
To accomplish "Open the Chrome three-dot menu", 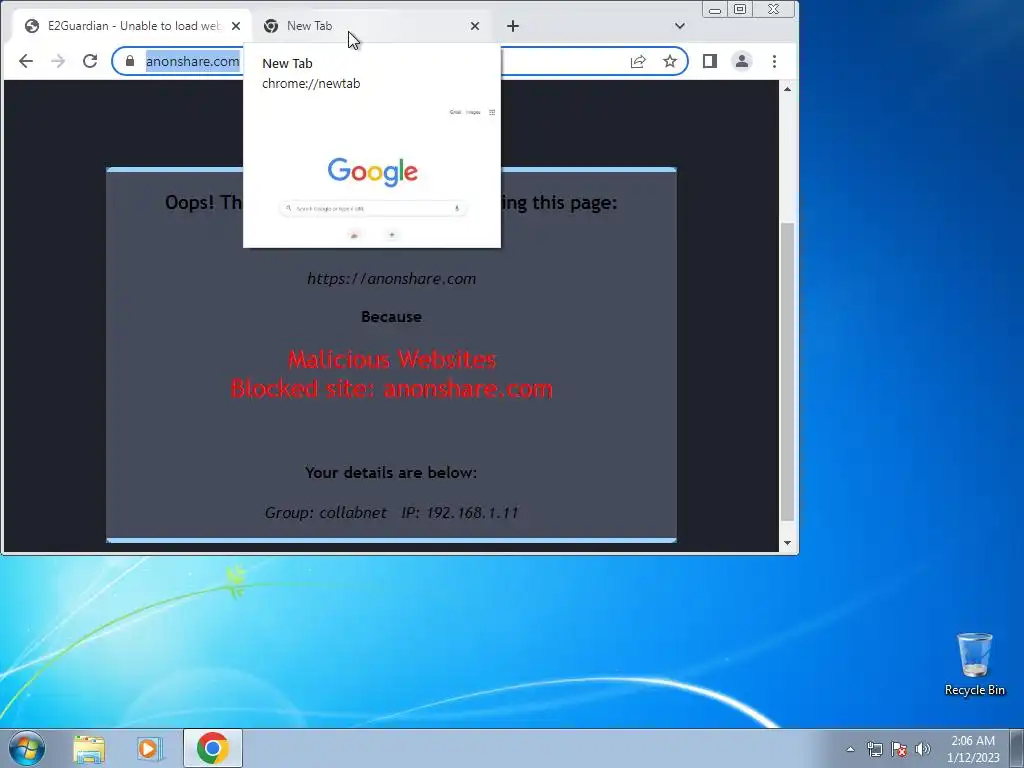I will pos(775,61).
